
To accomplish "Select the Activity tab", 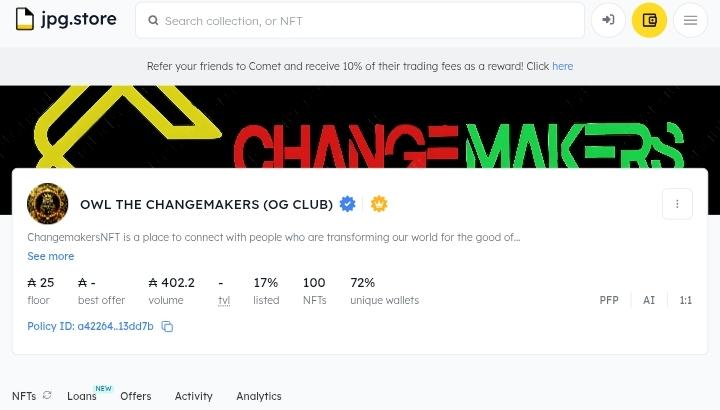I will click(193, 396).
